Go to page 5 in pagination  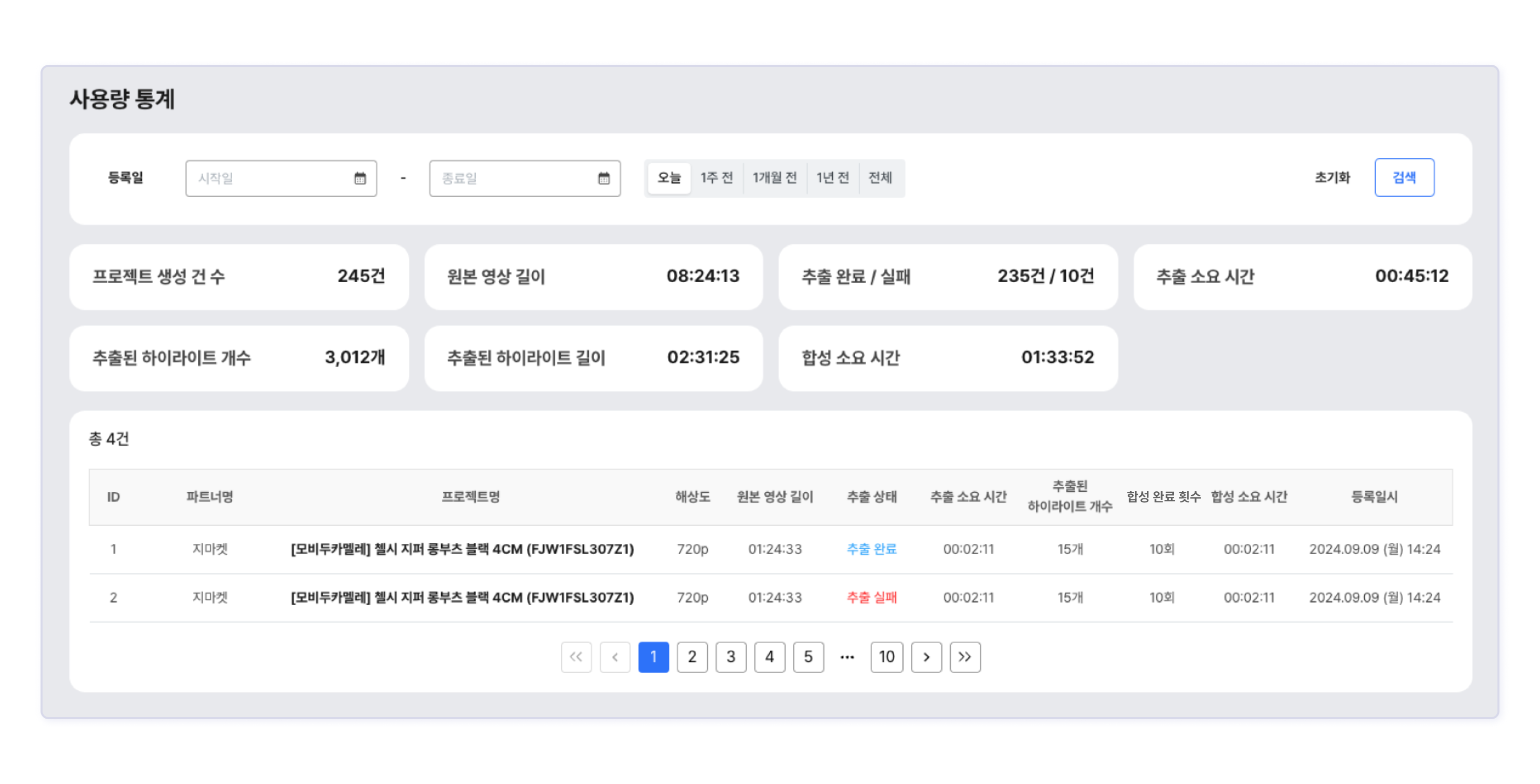tap(808, 657)
